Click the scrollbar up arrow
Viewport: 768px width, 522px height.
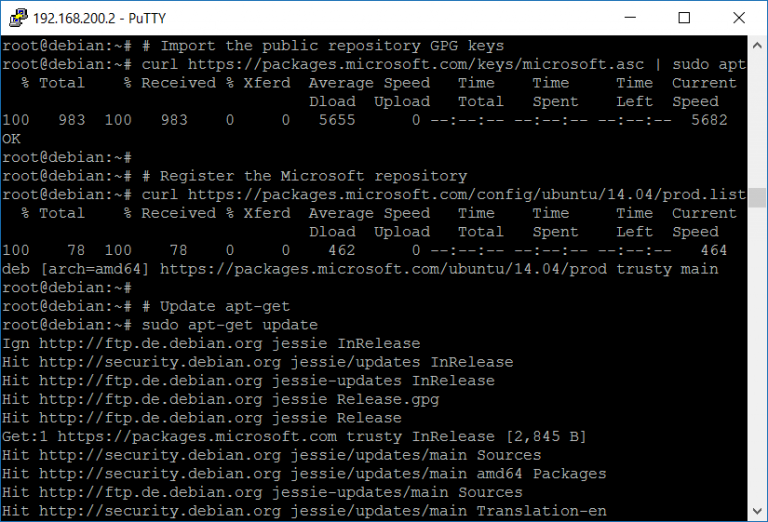757,45
